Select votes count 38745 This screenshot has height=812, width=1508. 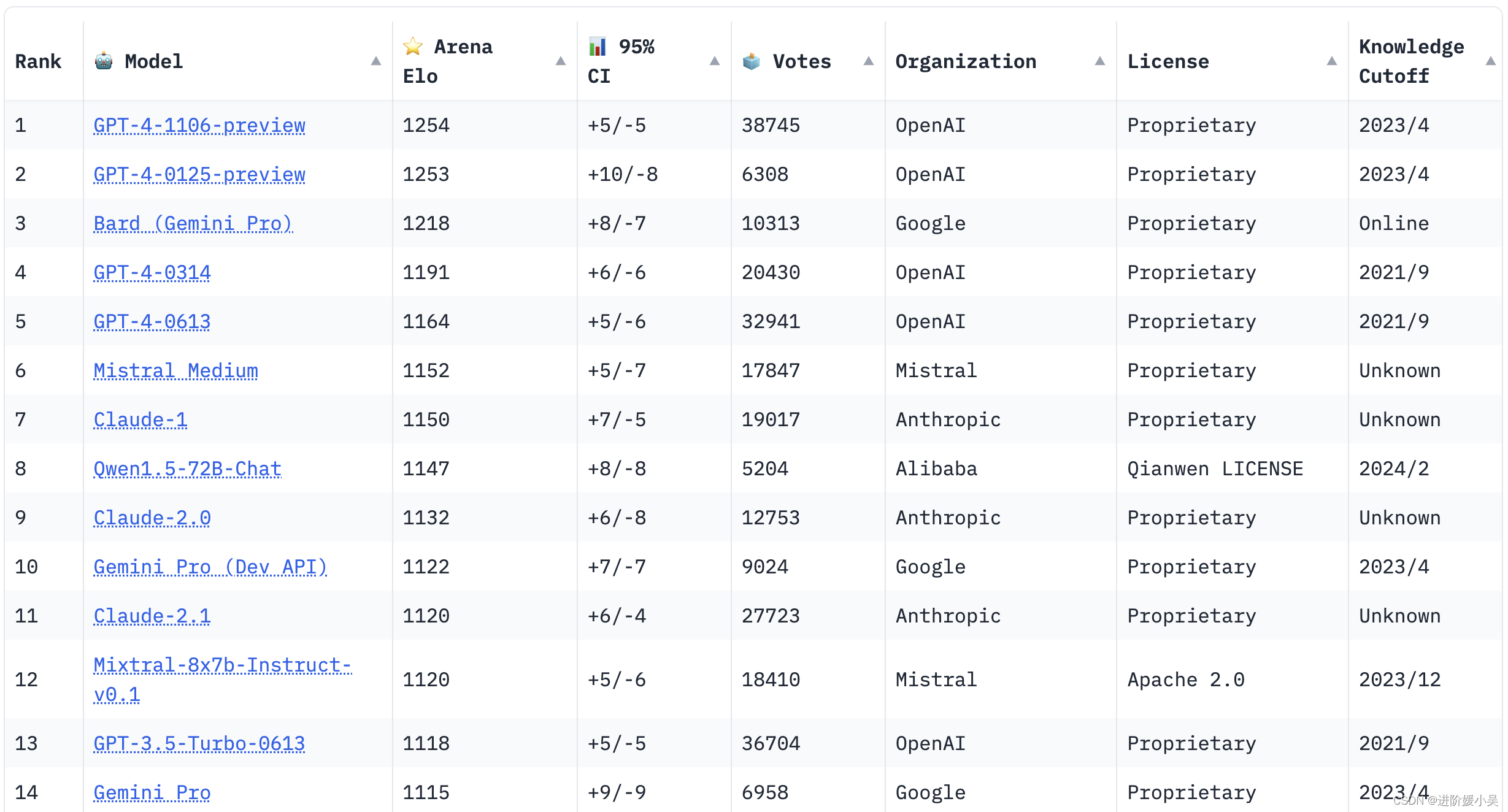click(771, 125)
